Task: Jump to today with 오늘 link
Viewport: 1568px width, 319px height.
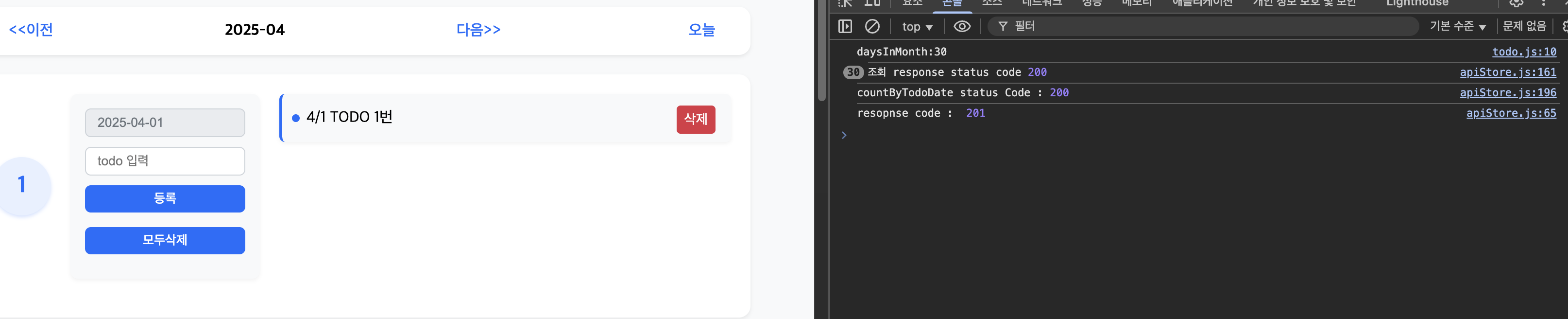Action: [x=701, y=29]
